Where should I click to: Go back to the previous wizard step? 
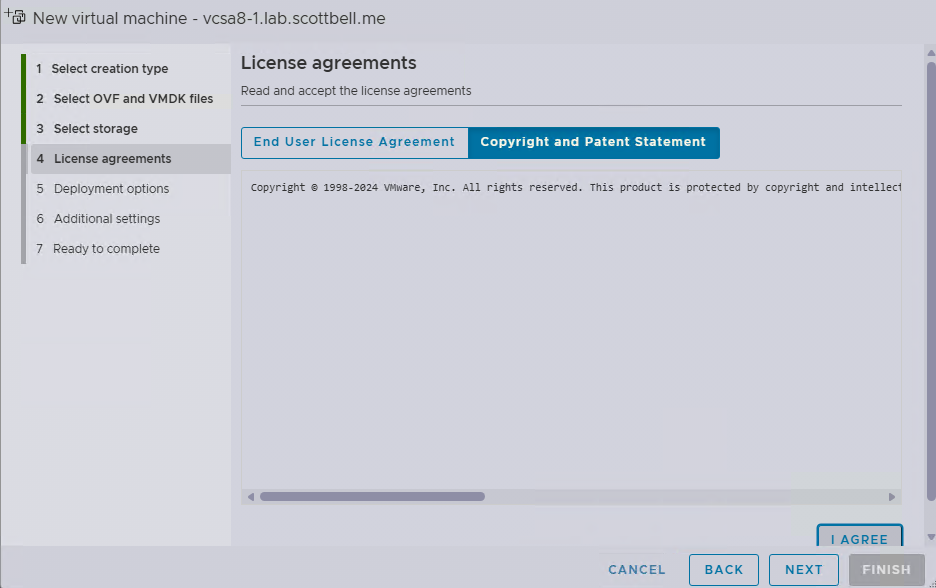coord(724,570)
